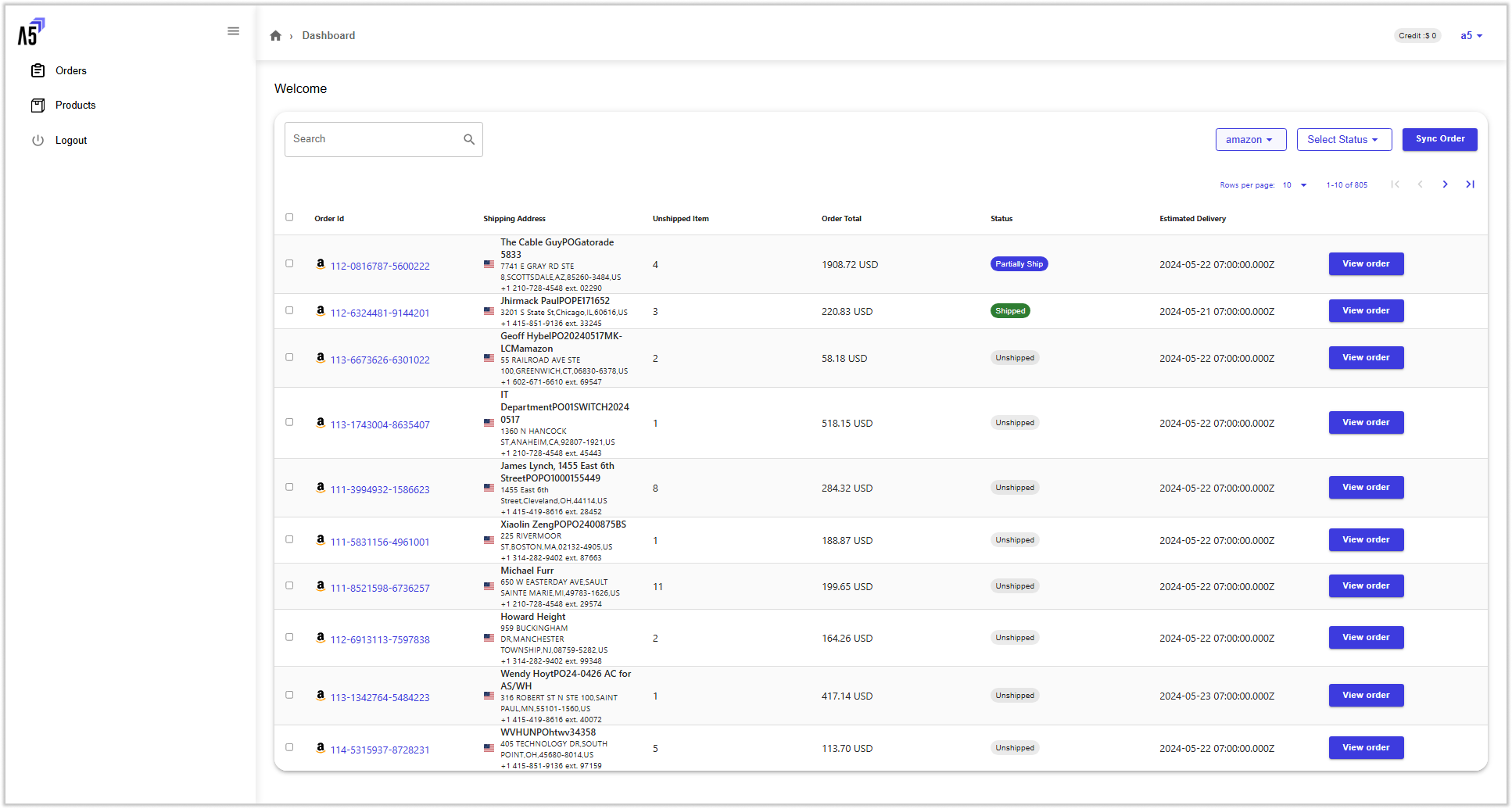The image size is (1512, 809).
Task: Click the green Shipped status badge
Action: [1010, 311]
